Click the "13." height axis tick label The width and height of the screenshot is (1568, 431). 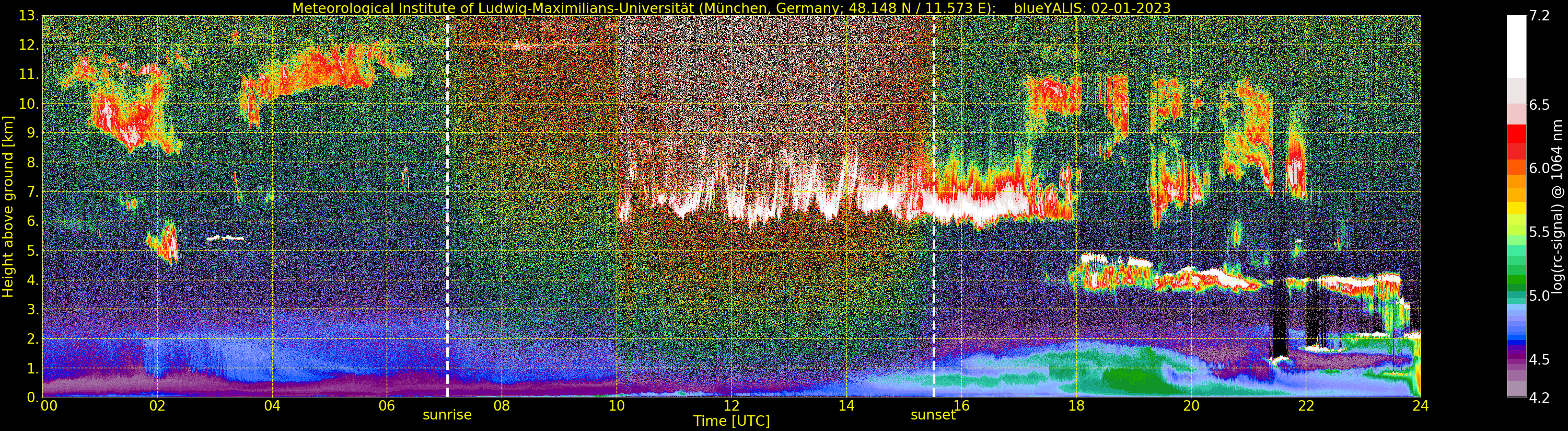click(29, 16)
